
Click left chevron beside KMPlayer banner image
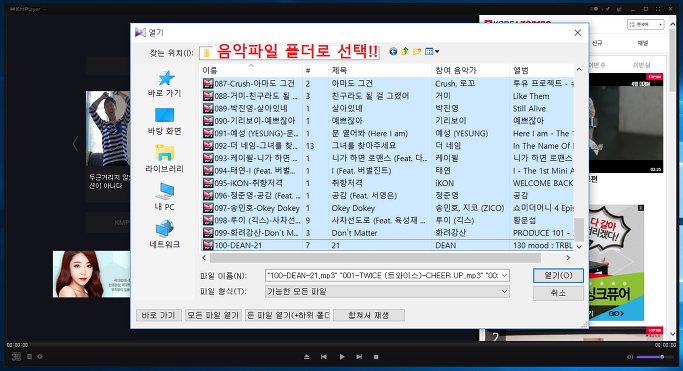click(75, 144)
